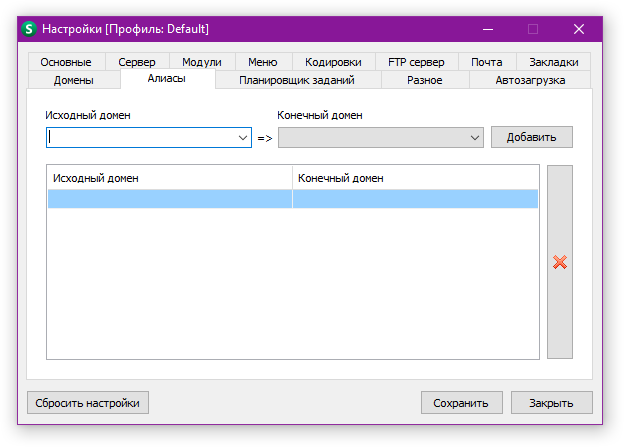
Task: Click in the Исходный домен text field
Action: tap(140, 137)
